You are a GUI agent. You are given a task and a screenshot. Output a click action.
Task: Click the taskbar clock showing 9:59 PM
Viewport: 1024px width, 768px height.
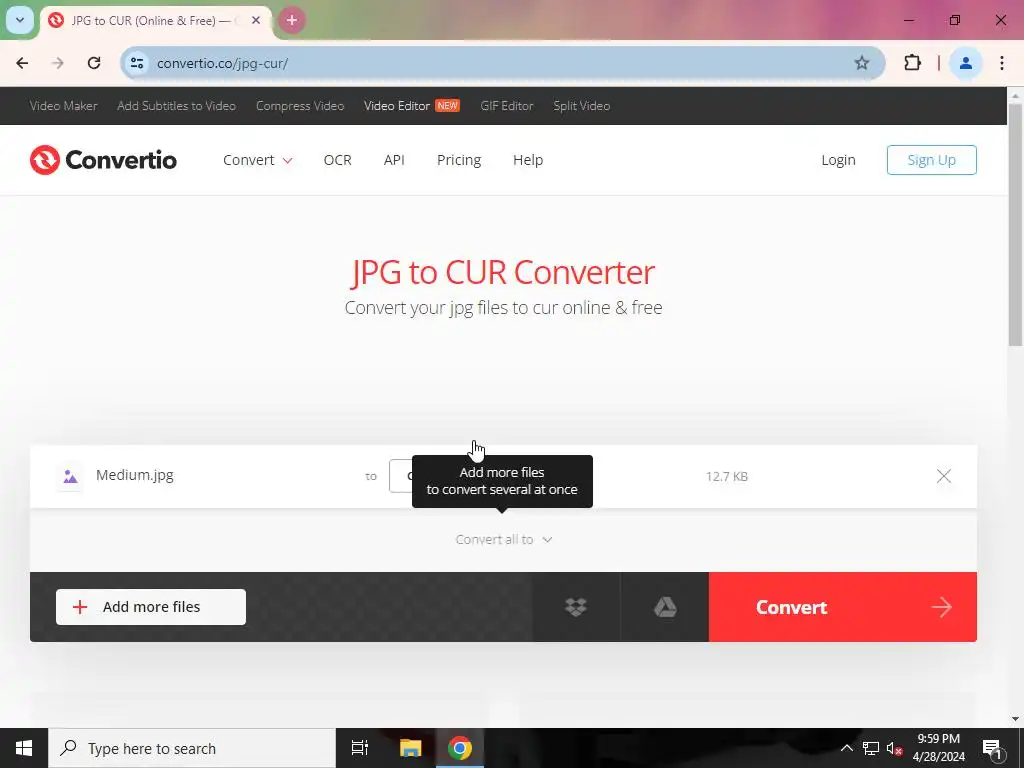pos(938,748)
